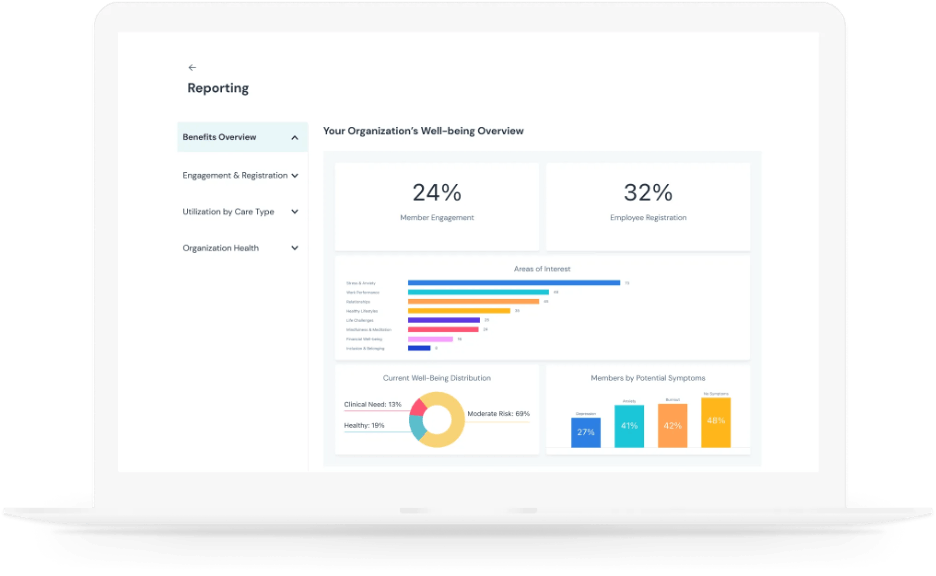Click the Clinical Need: 13% label
The image size is (936, 576).
tap(372, 404)
